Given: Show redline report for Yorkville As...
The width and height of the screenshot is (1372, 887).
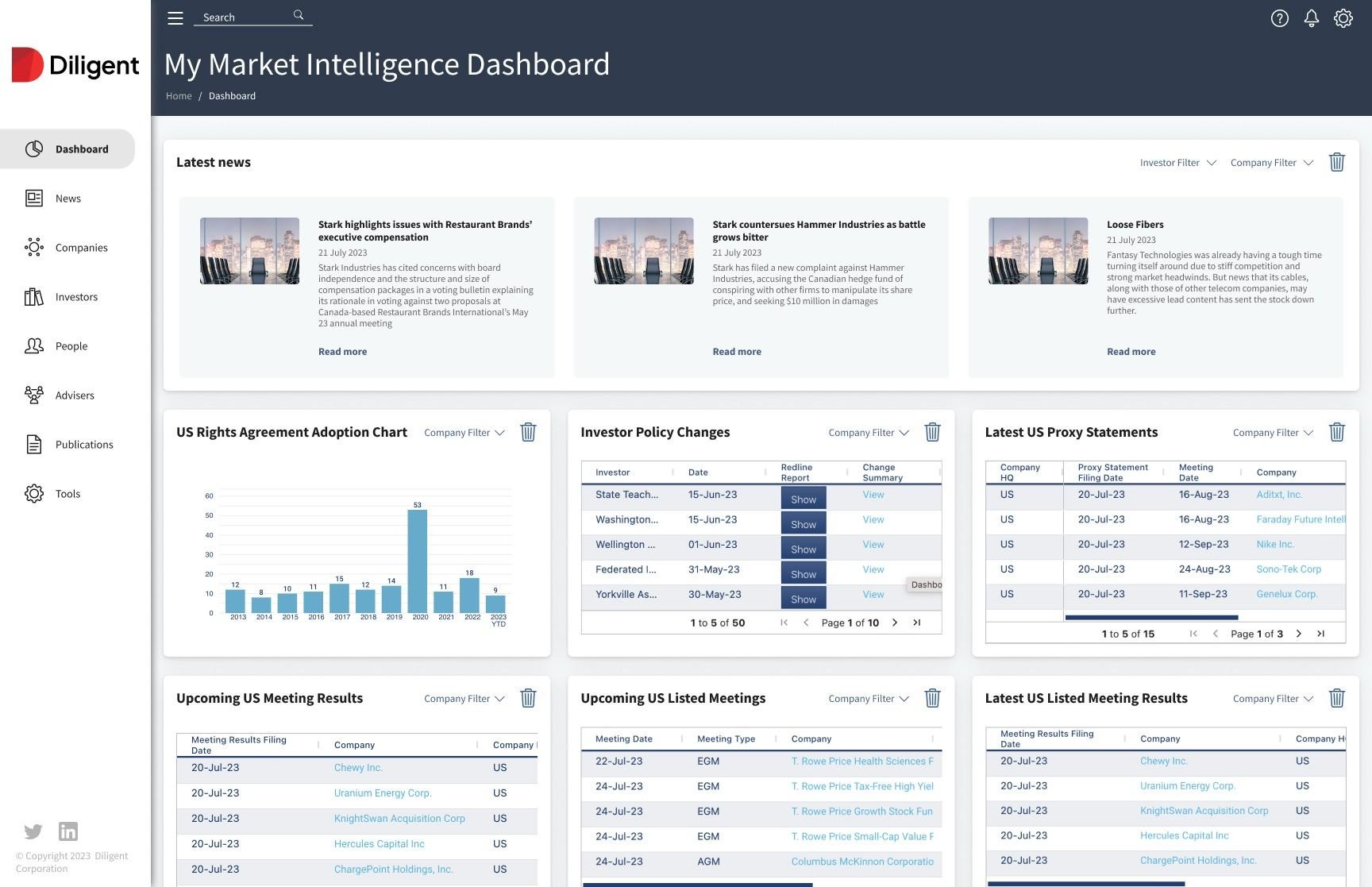Looking at the screenshot, I should pos(804,598).
